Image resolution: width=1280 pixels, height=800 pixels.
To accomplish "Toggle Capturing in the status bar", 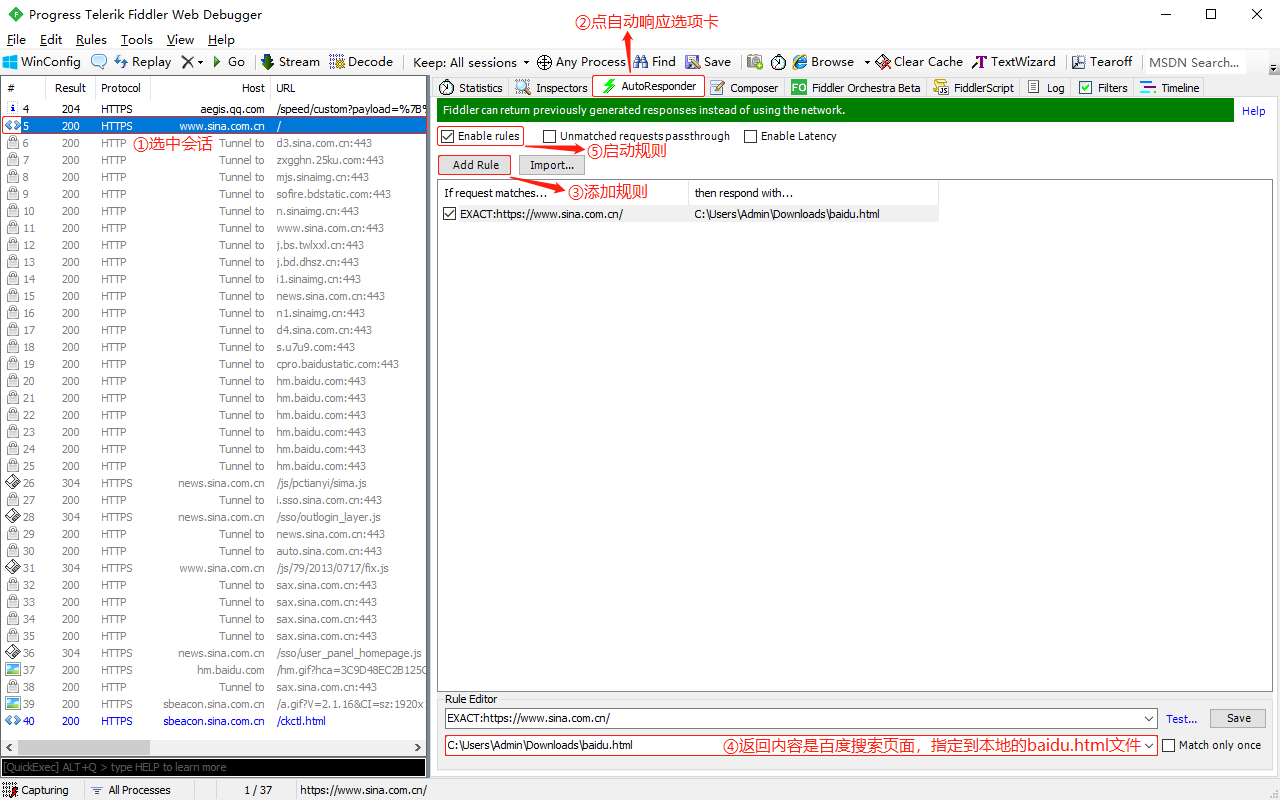I will point(36,790).
